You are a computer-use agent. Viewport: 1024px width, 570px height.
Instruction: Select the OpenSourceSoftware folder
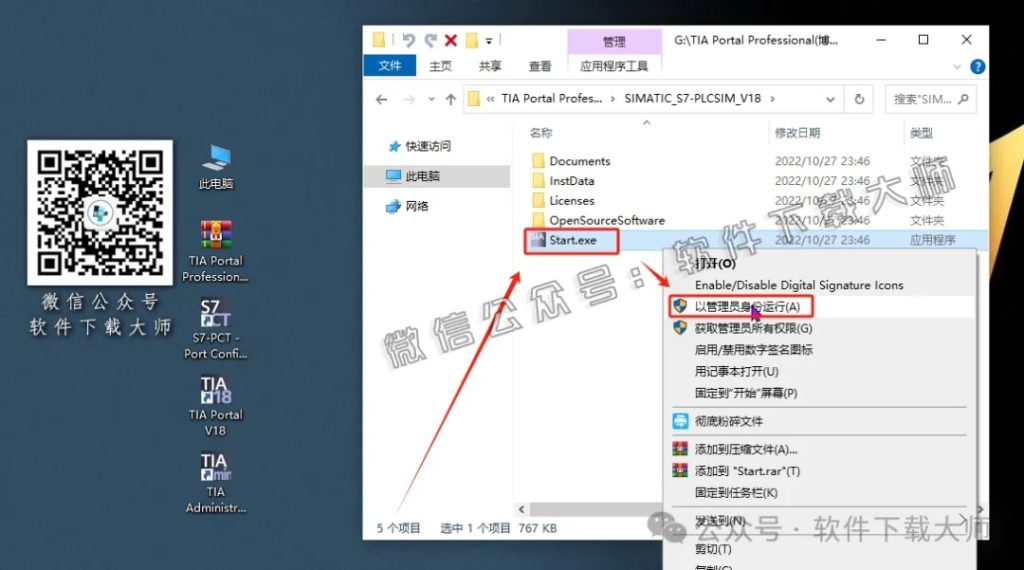click(x=607, y=220)
